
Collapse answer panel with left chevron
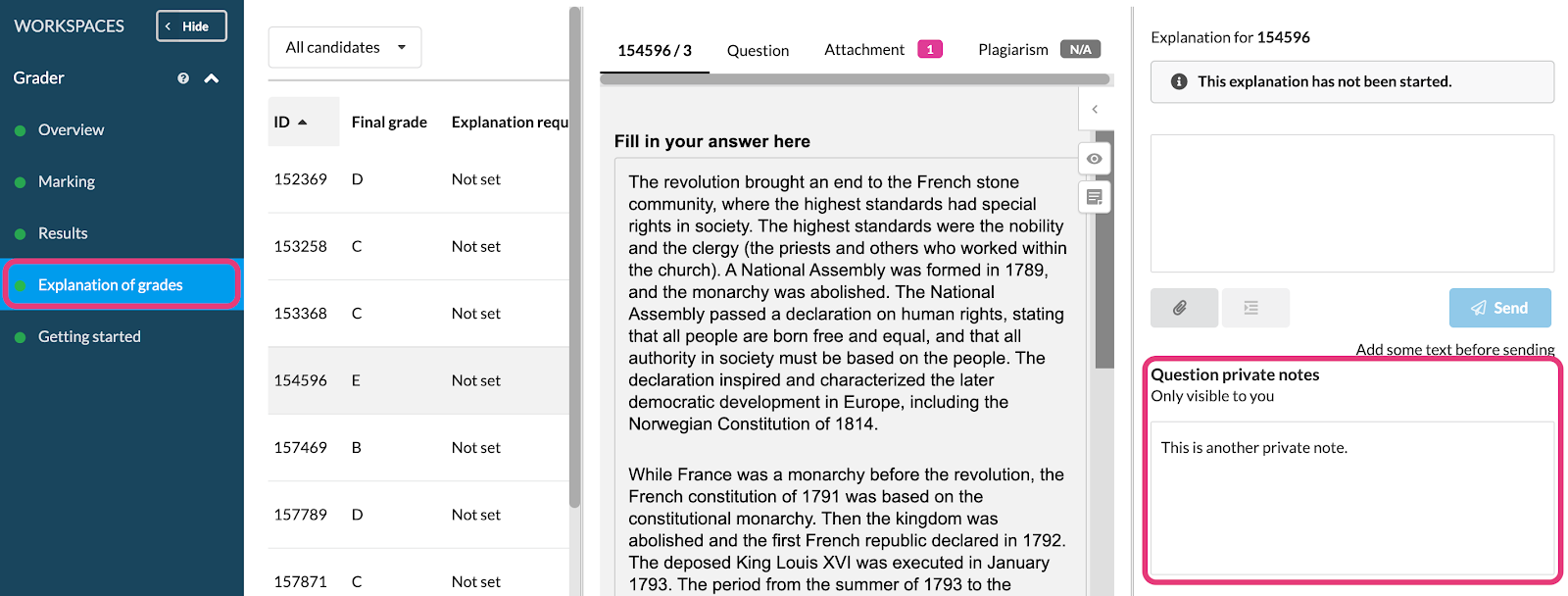(x=1095, y=110)
